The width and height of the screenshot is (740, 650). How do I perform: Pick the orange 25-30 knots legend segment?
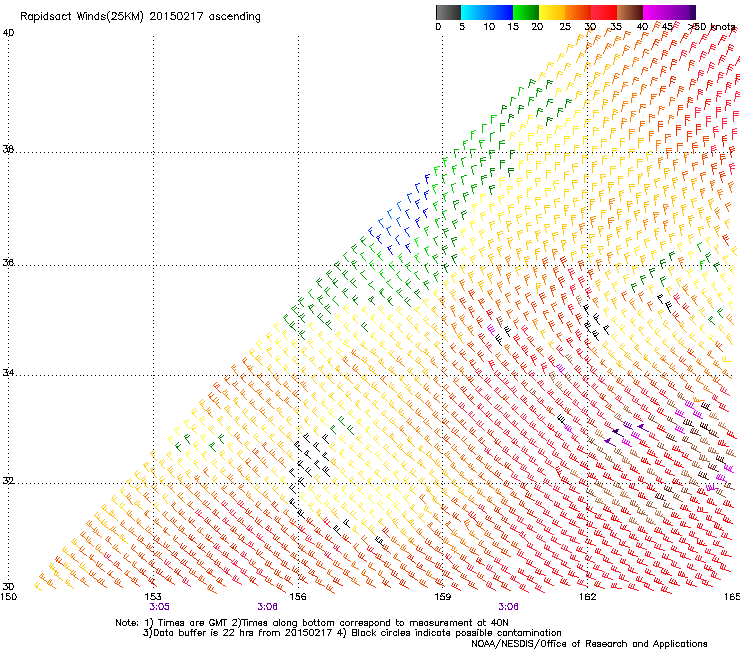coord(578,12)
